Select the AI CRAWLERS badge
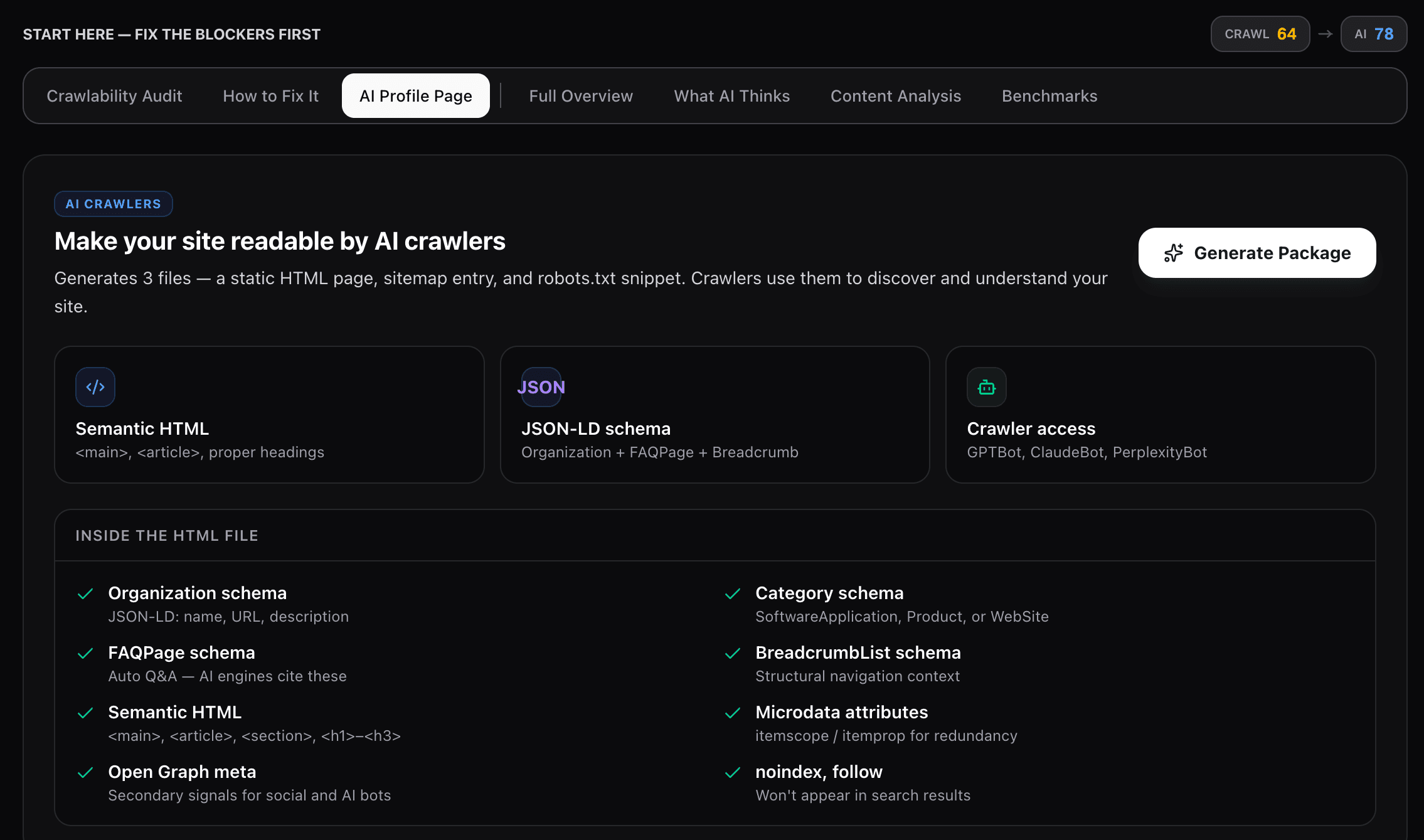Screen dimensions: 1424x840 (113, 203)
